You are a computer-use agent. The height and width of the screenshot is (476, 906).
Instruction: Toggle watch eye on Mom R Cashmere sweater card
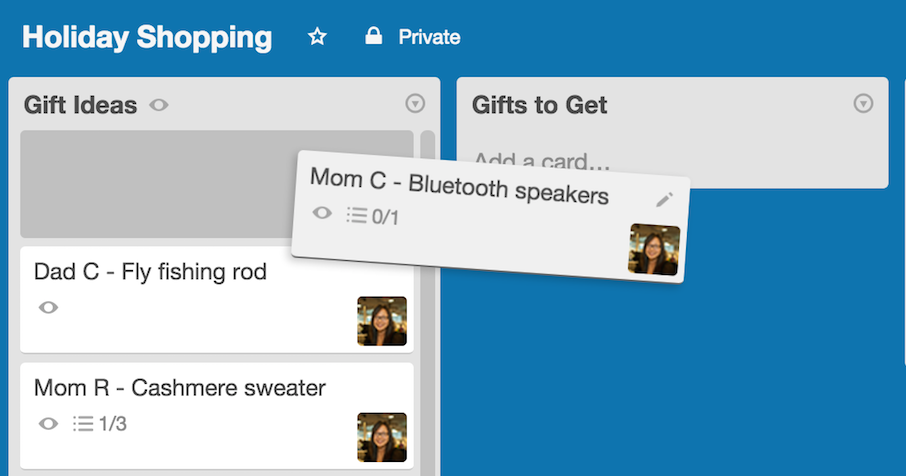tap(49, 424)
